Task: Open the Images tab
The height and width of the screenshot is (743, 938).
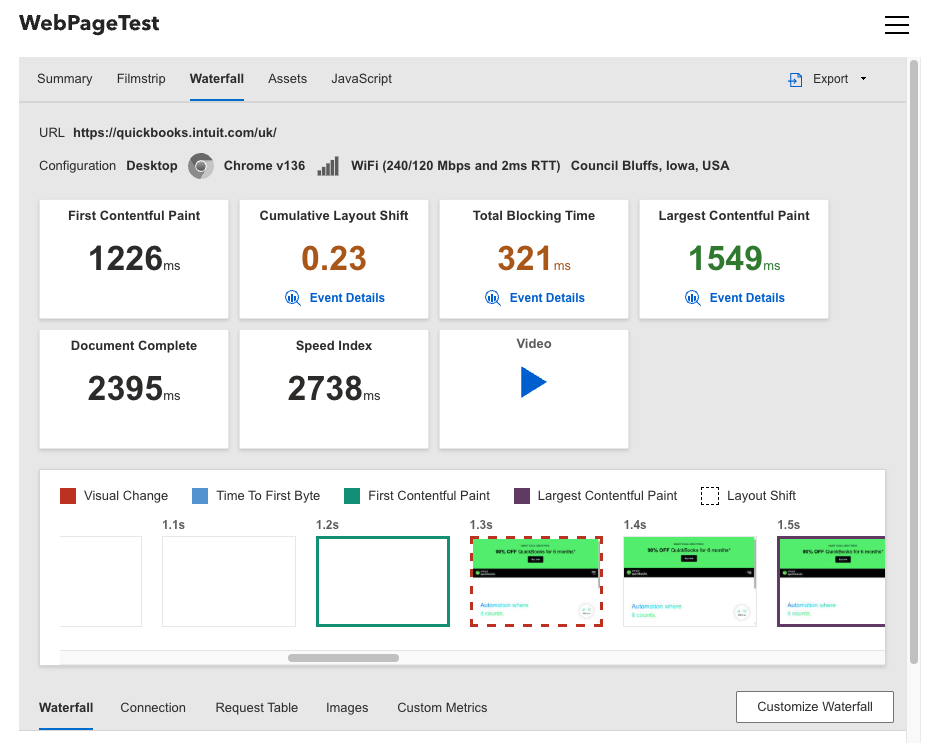Action: 347,707
